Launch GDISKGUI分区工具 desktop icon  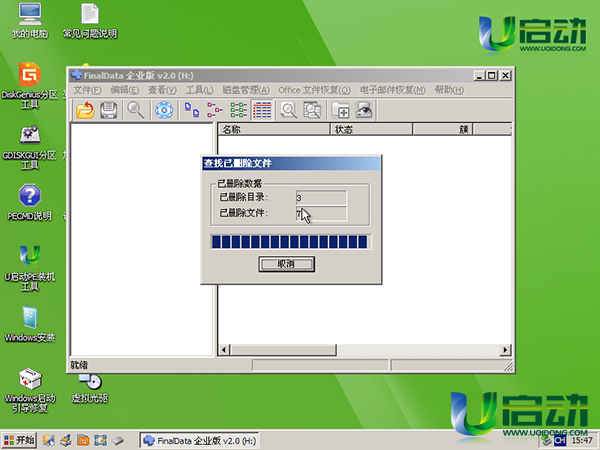click(x=29, y=147)
